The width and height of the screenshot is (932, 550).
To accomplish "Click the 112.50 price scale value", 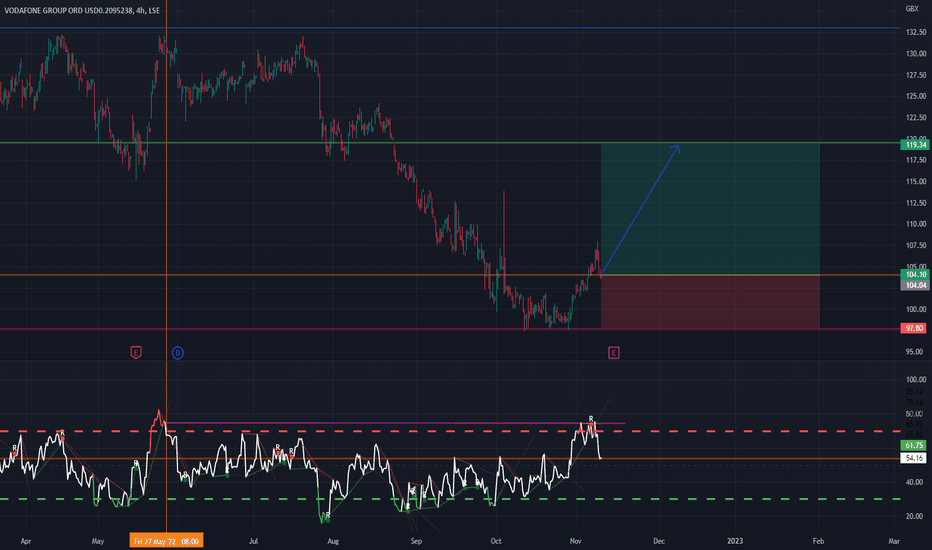I will [916, 203].
